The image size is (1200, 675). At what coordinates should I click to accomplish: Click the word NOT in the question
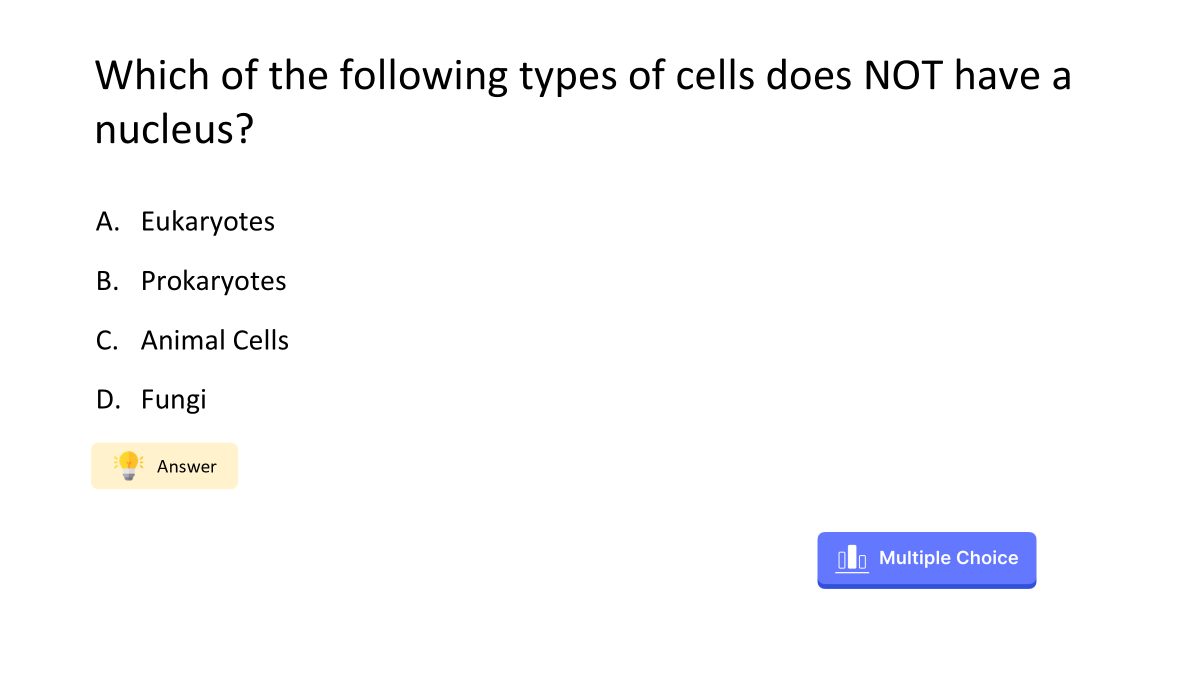[x=903, y=76]
